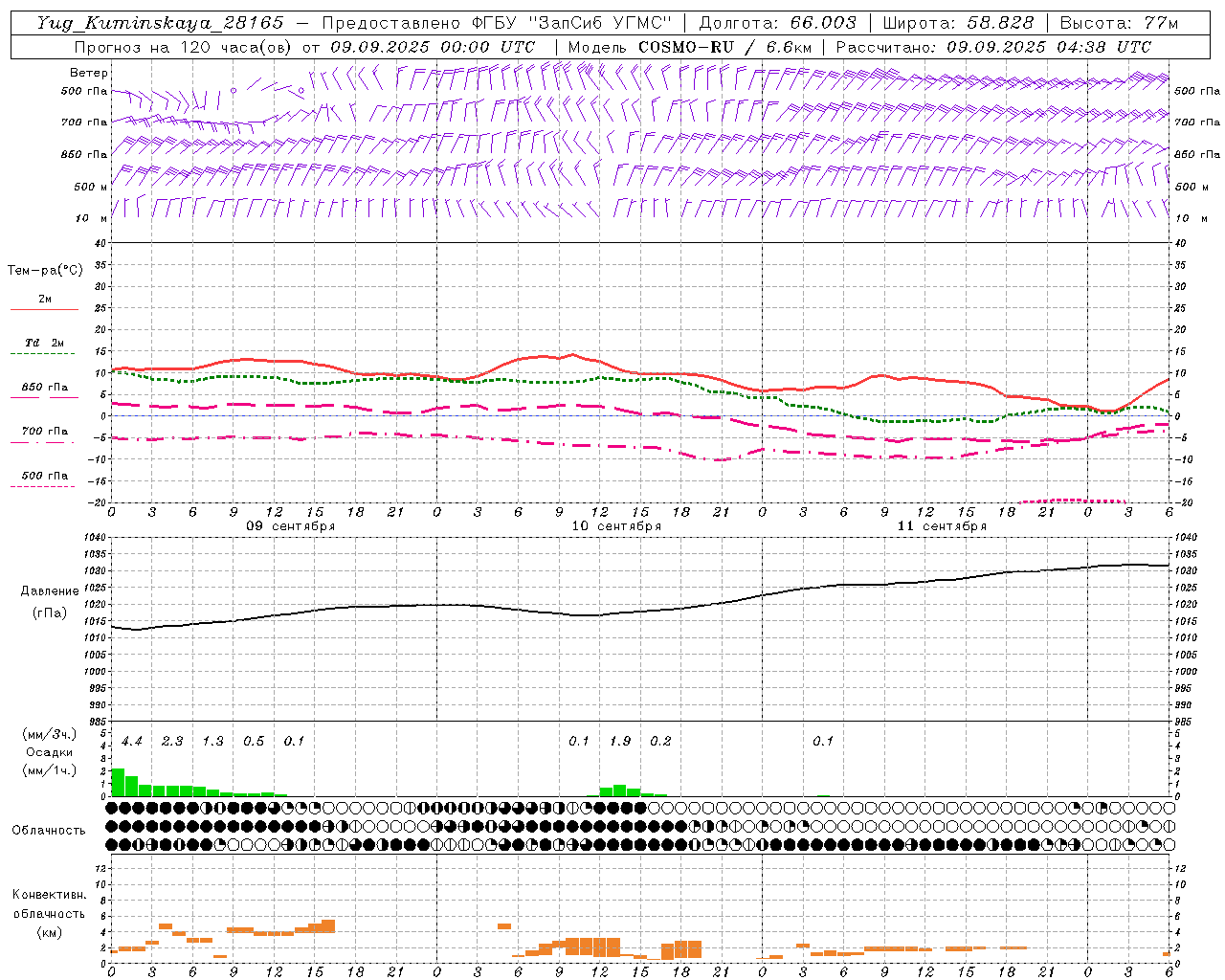The height and width of the screenshot is (980, 1225).
Task: Select the Давление pressure panel label
Action: (48, 591)
